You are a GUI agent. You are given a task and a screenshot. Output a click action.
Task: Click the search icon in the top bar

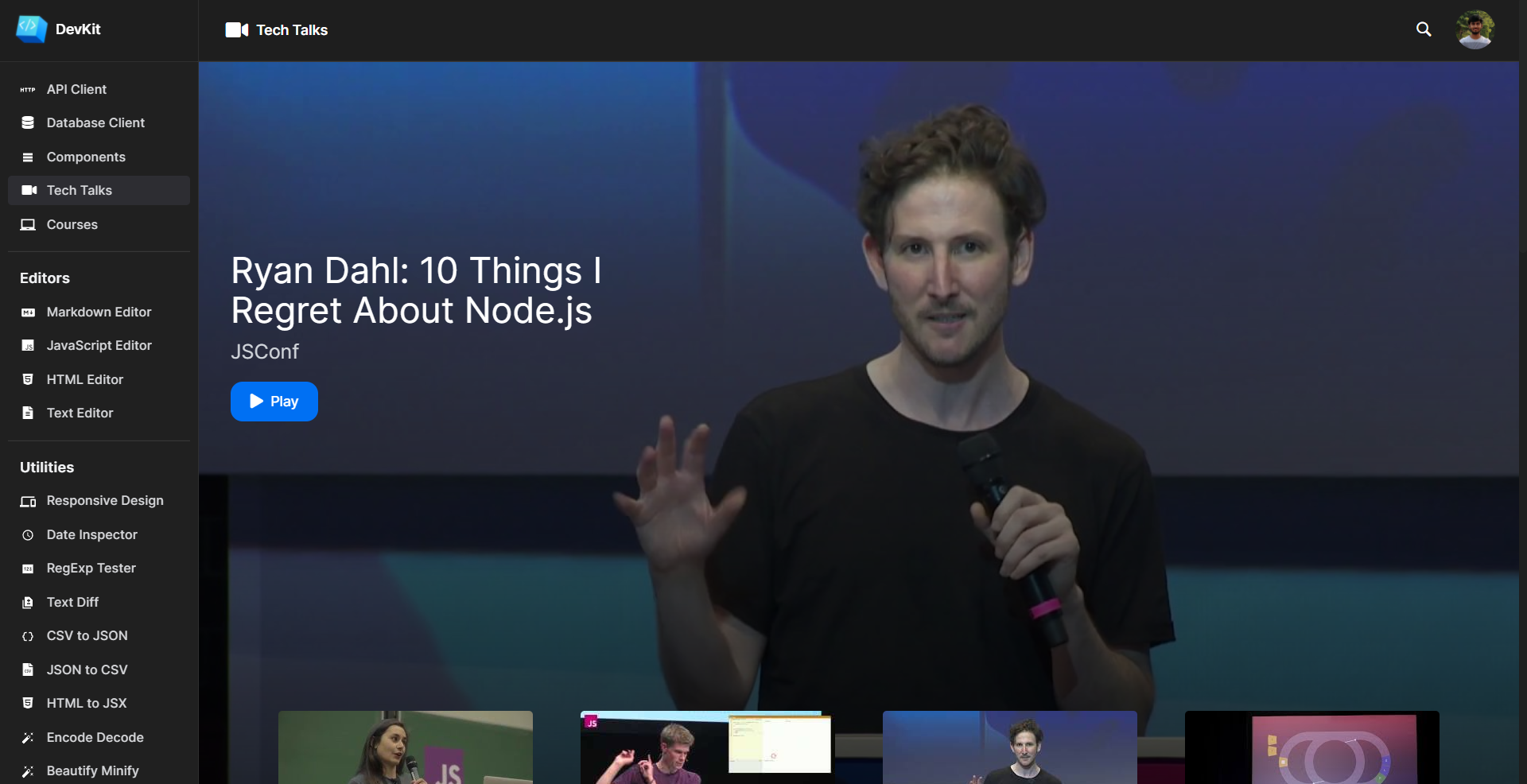(1424, 29)
